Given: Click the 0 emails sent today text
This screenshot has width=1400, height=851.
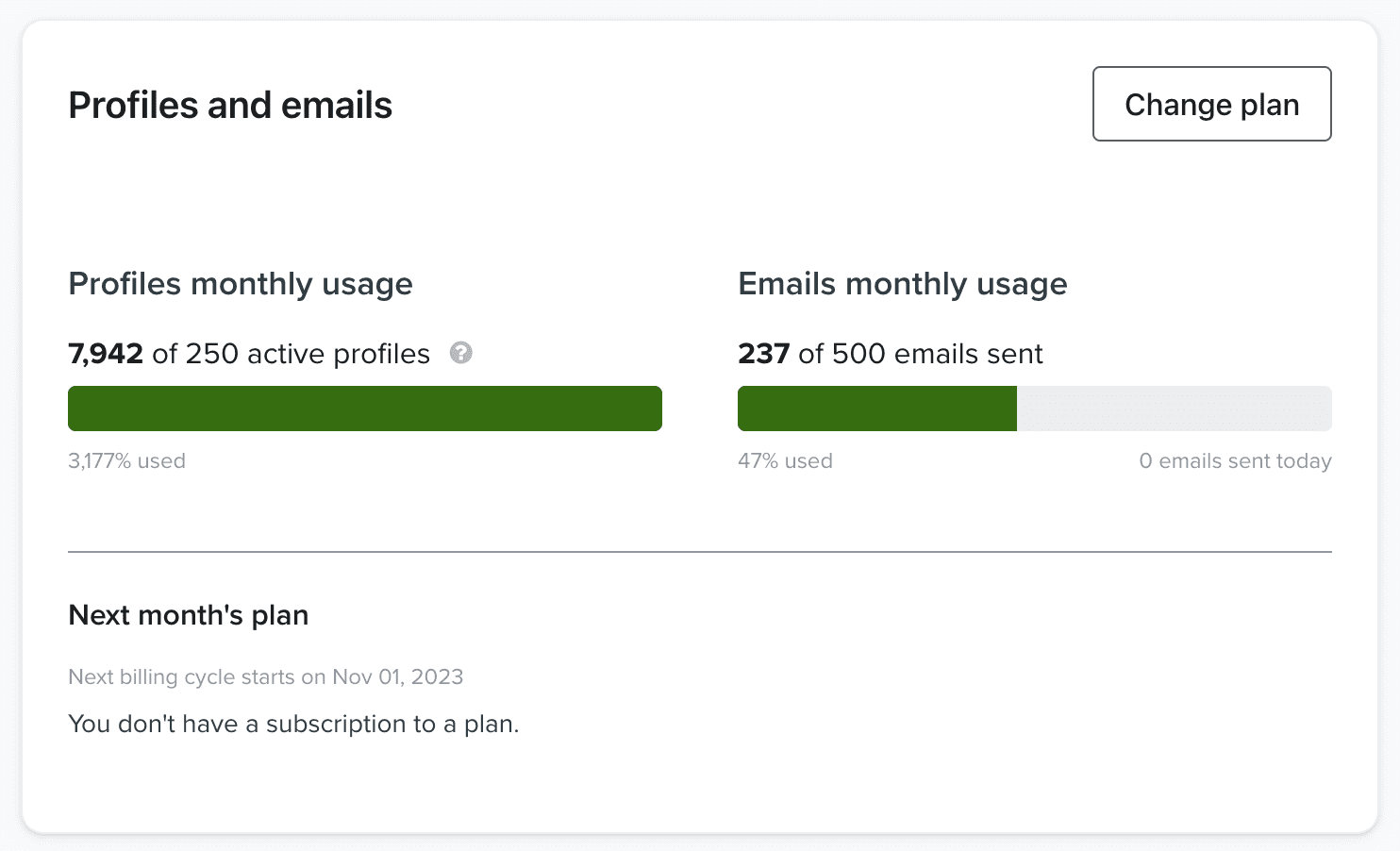Looking at the screenshot, I should (x=1235, y=460).
